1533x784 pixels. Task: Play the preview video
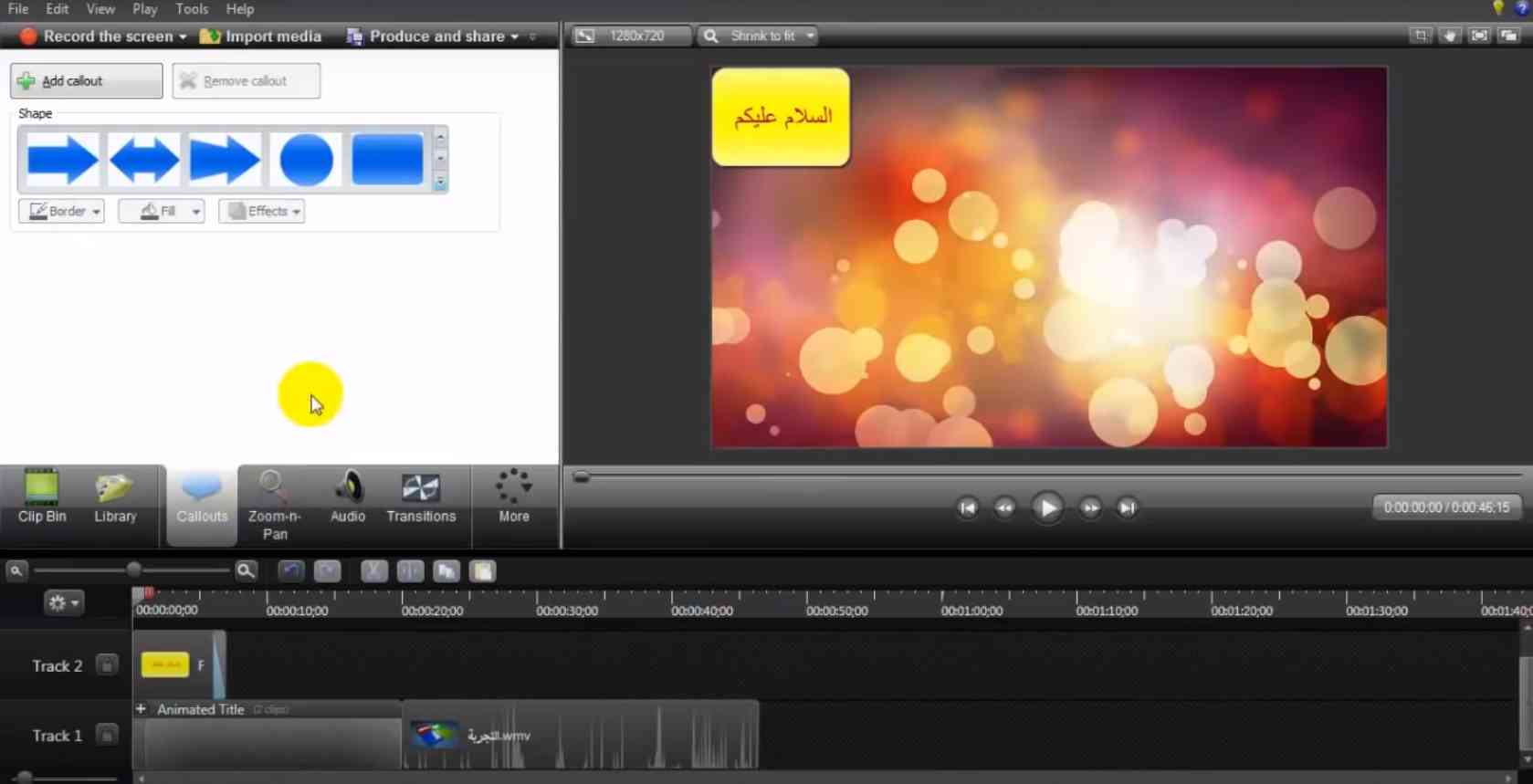(1047, 507)
